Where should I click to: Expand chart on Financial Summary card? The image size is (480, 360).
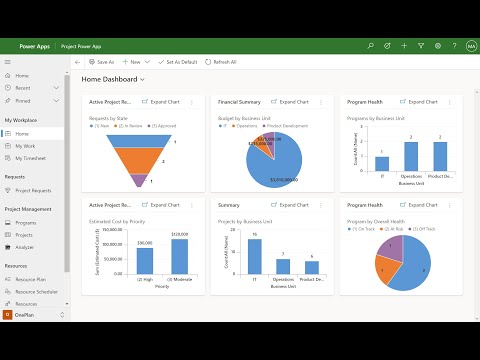click(290, 102)
